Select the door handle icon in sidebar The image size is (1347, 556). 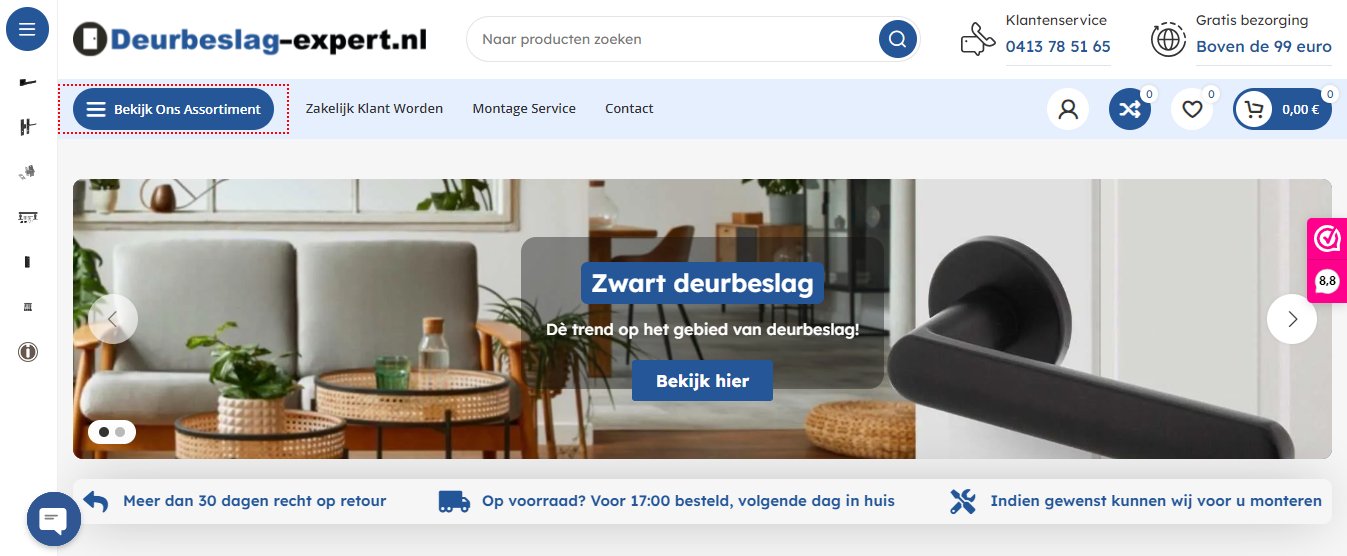(28, 81)
